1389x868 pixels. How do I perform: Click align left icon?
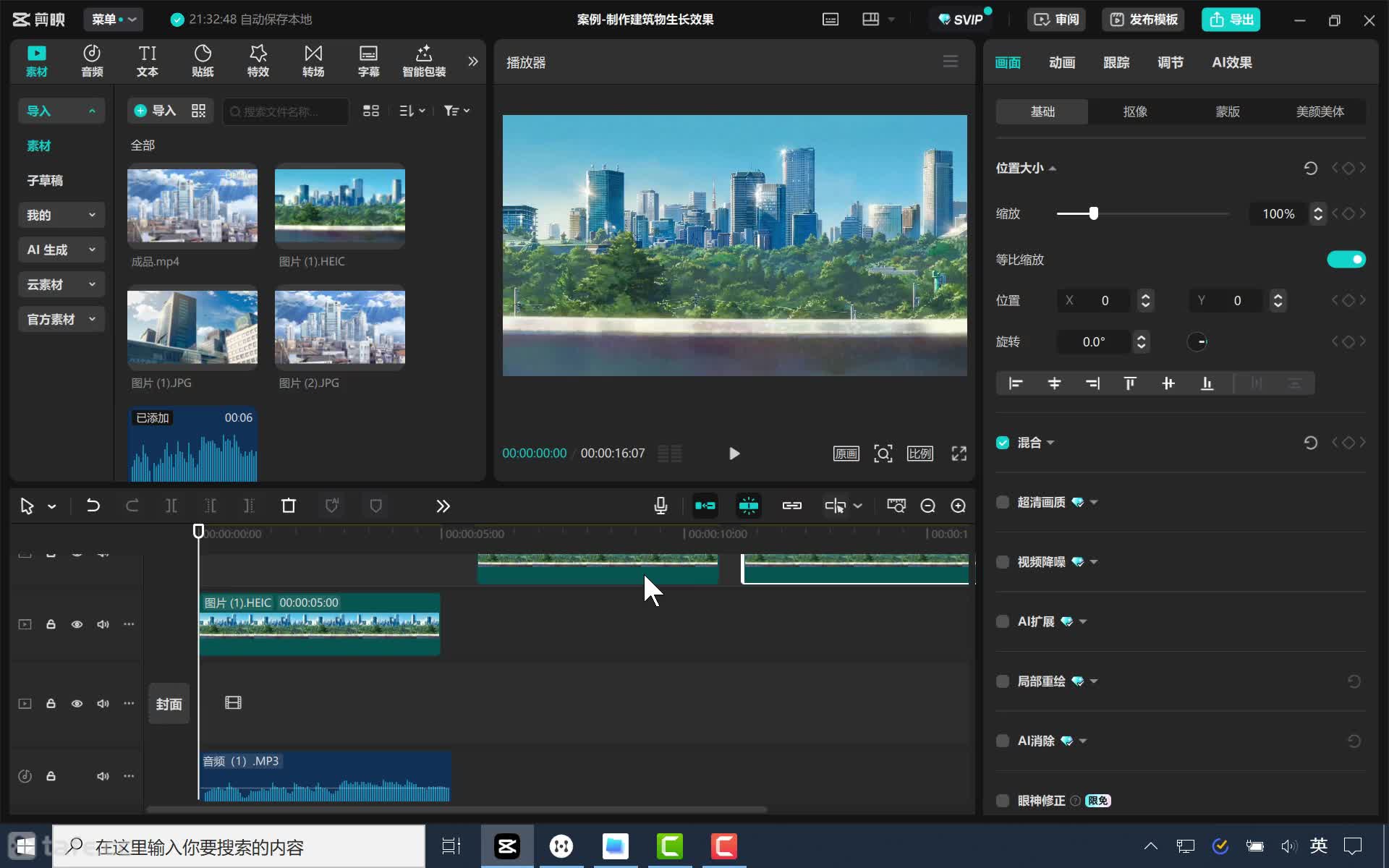[x=1016, y=383]
